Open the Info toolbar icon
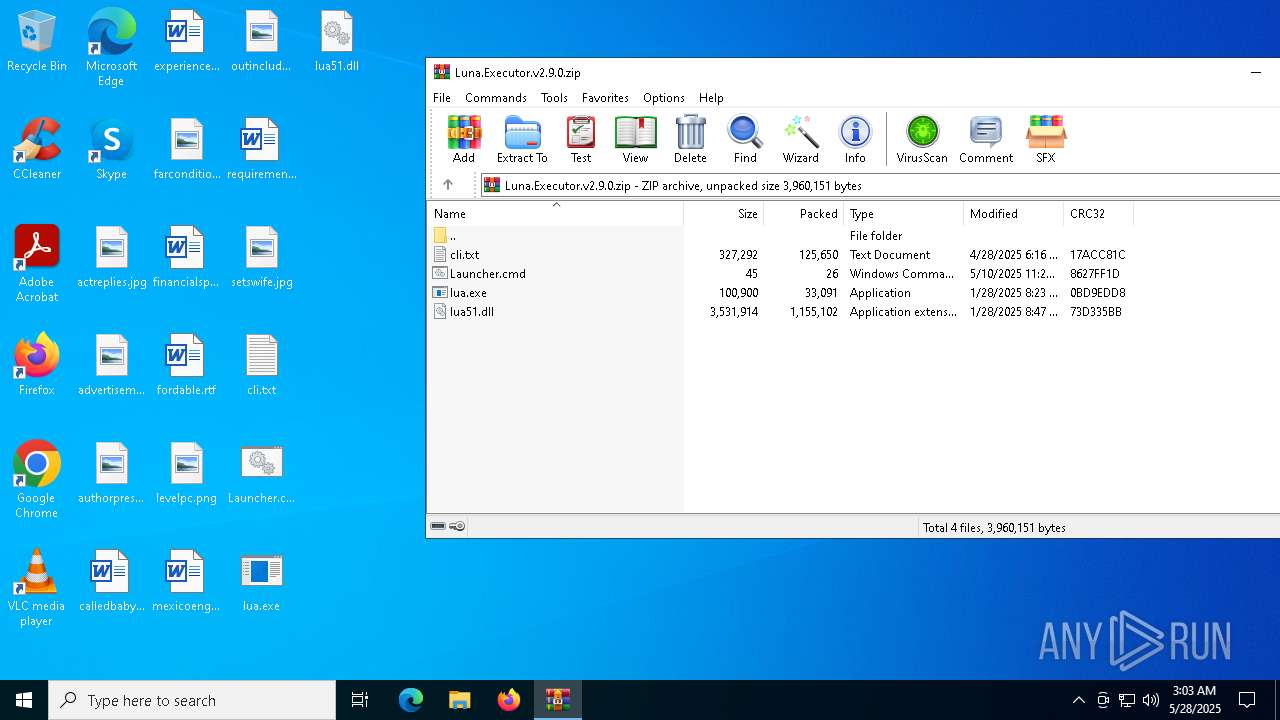 coord(855,139)
